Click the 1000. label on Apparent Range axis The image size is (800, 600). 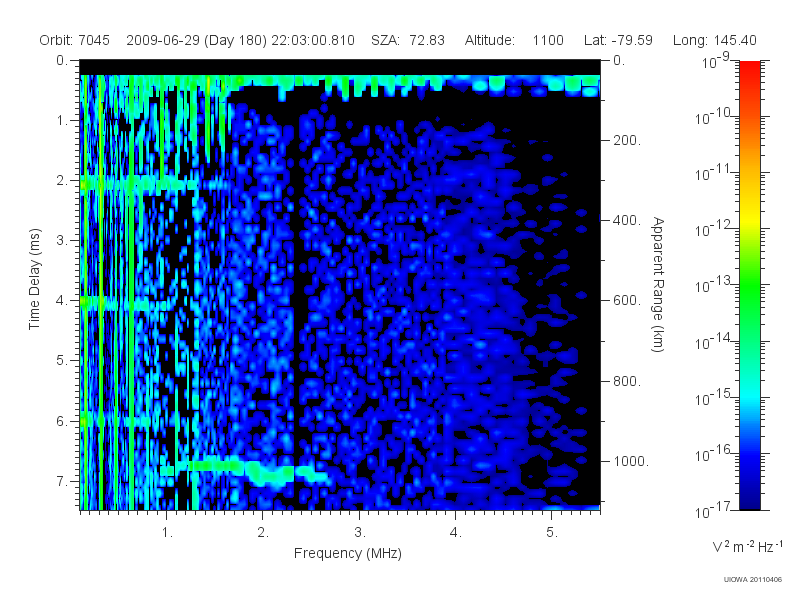[x=631, y=461]
